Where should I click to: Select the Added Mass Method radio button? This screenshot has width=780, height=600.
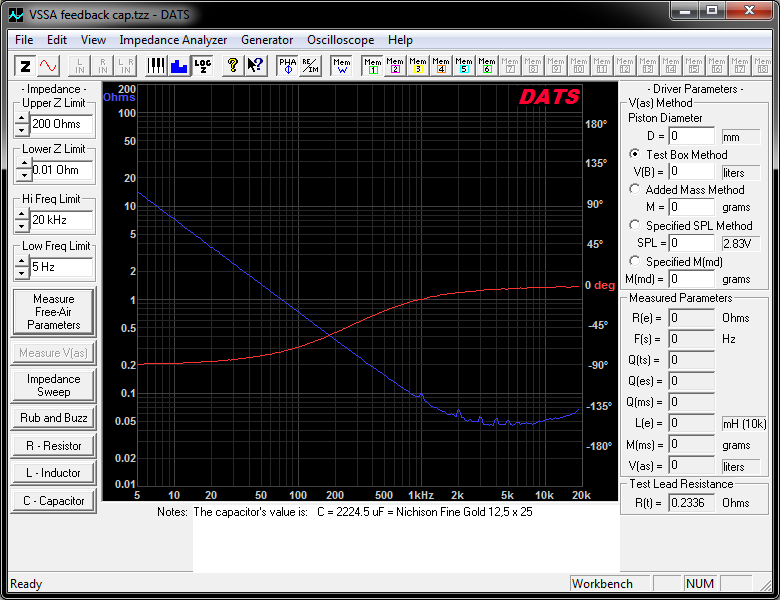pyautogui.click(x=634, y=189)
